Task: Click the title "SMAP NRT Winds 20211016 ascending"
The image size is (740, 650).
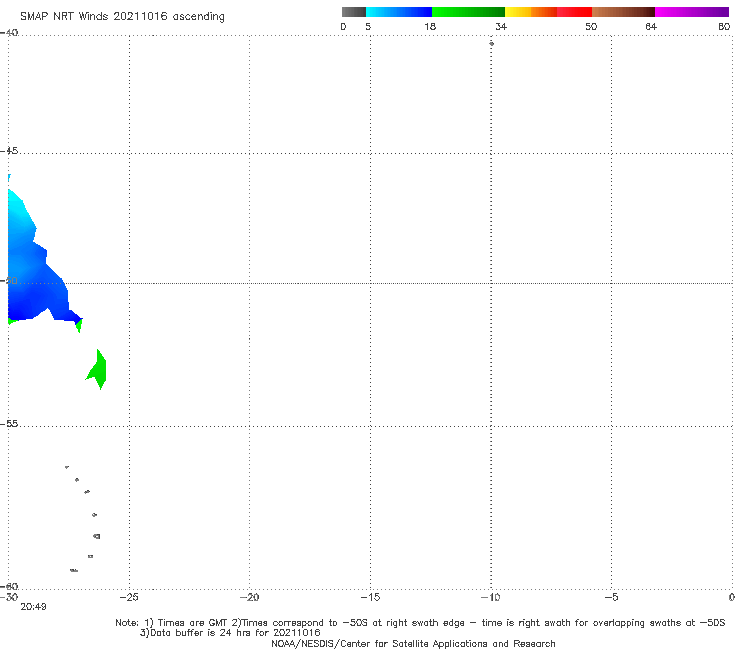Action: pos(122,16)
